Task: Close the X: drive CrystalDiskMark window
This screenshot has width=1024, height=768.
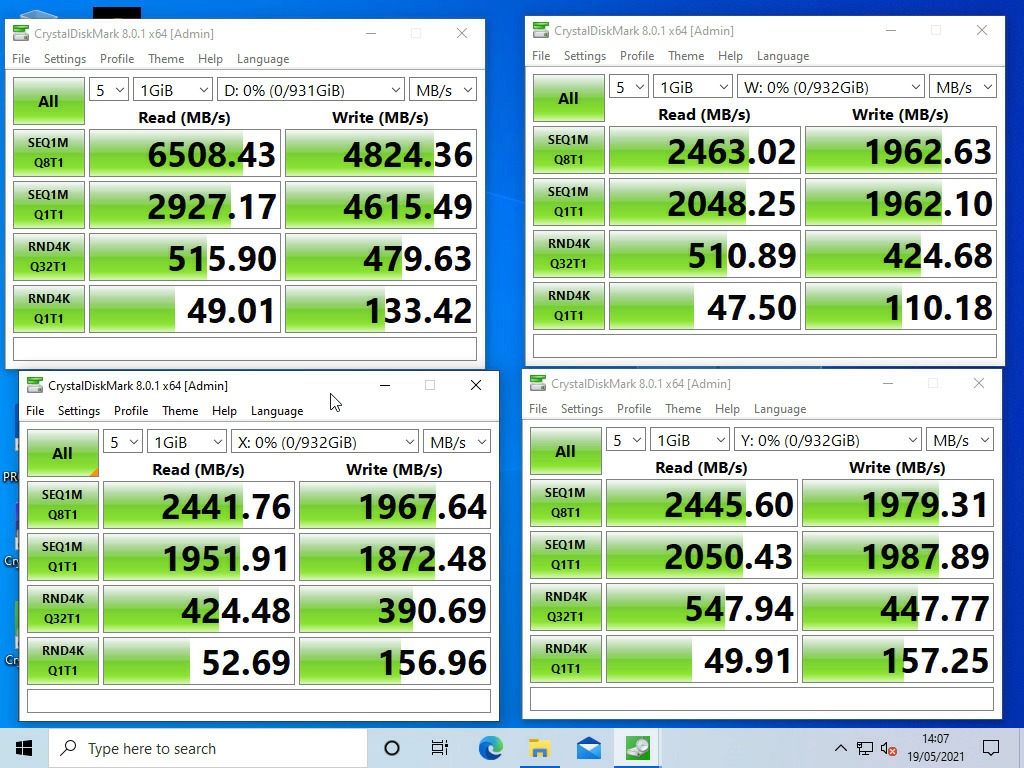Action: 476,385
